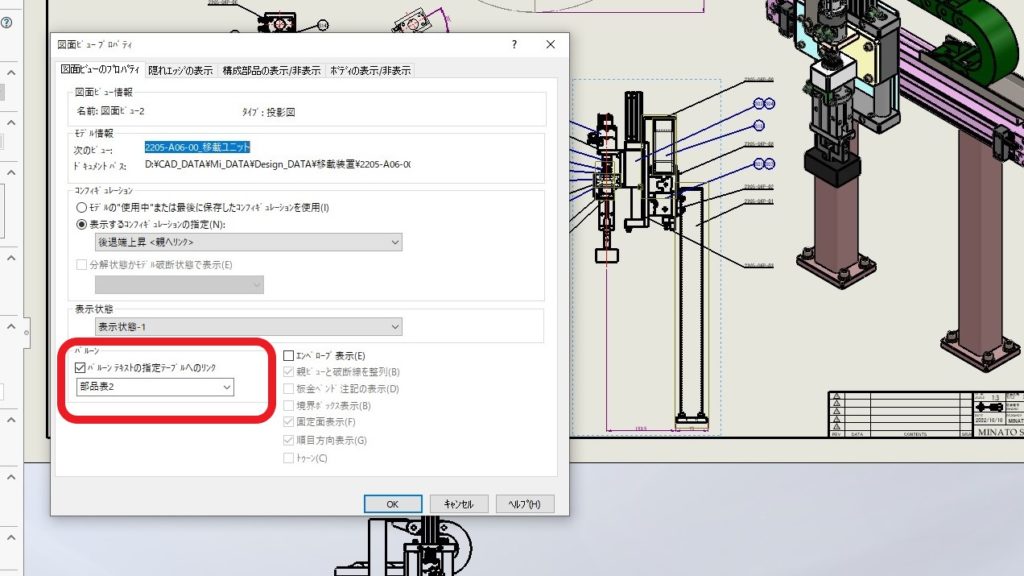1024x576 pixels.
Task: Collapse the topmost chevron in left panel
Action: pos(12,73)
